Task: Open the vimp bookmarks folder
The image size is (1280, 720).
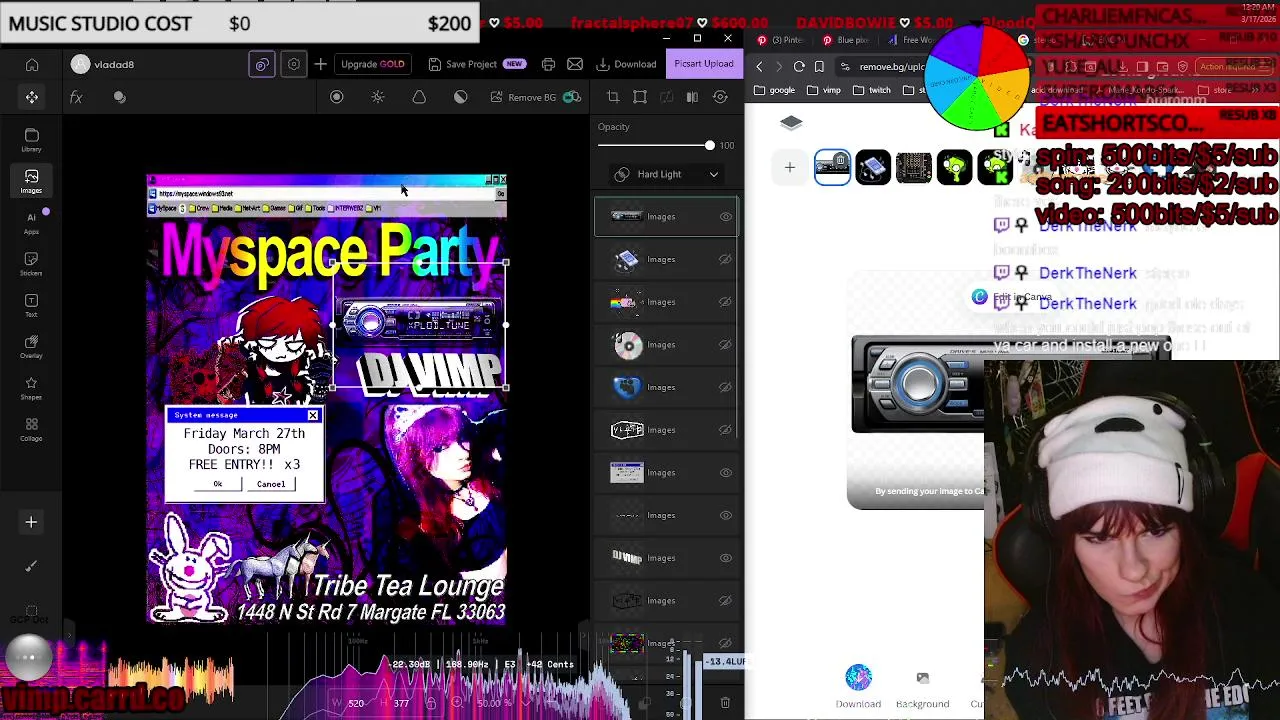Action: [824, 90]
